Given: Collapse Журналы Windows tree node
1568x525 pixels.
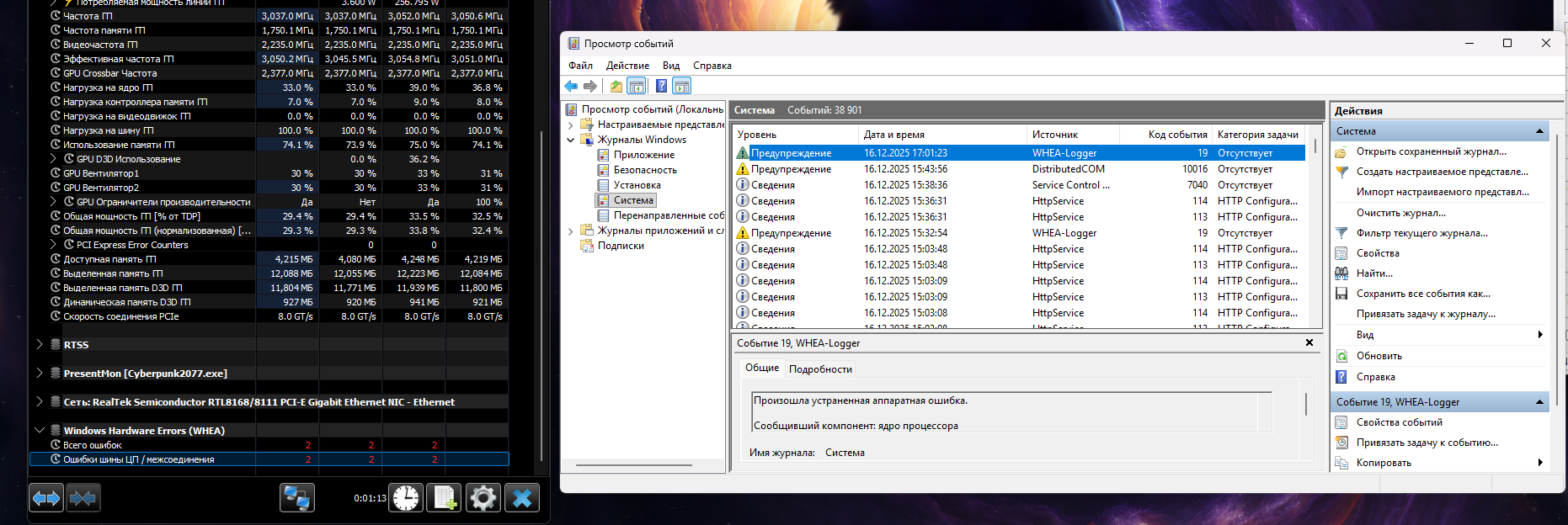Looking at the screenshot, I should coord(571,140).
